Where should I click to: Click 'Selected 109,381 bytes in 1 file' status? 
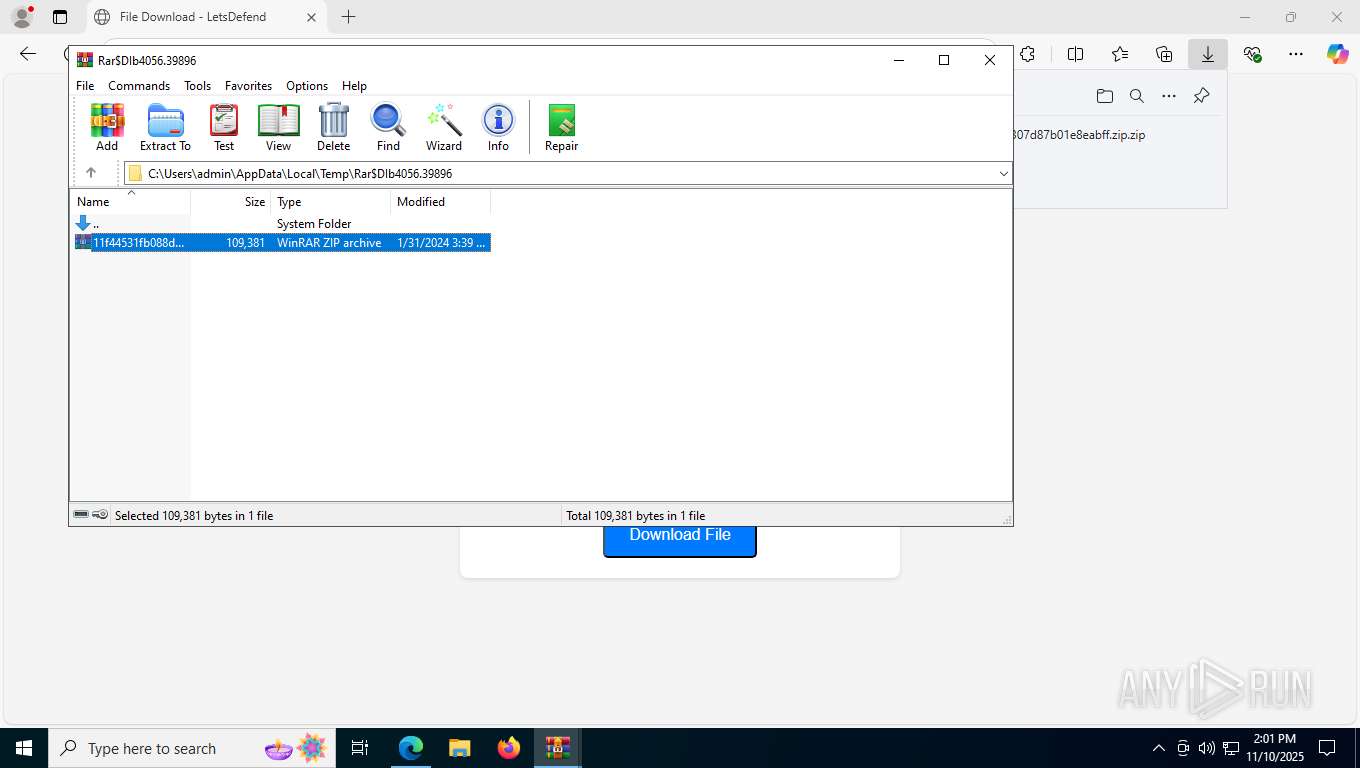pos(194,516)
